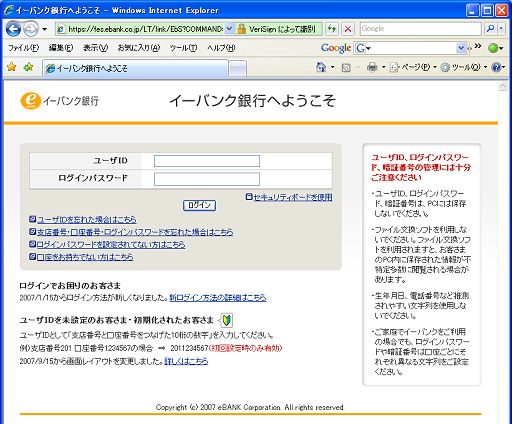Click the Google Toolbar logo

pyautogui.click(x=336, y=48)
